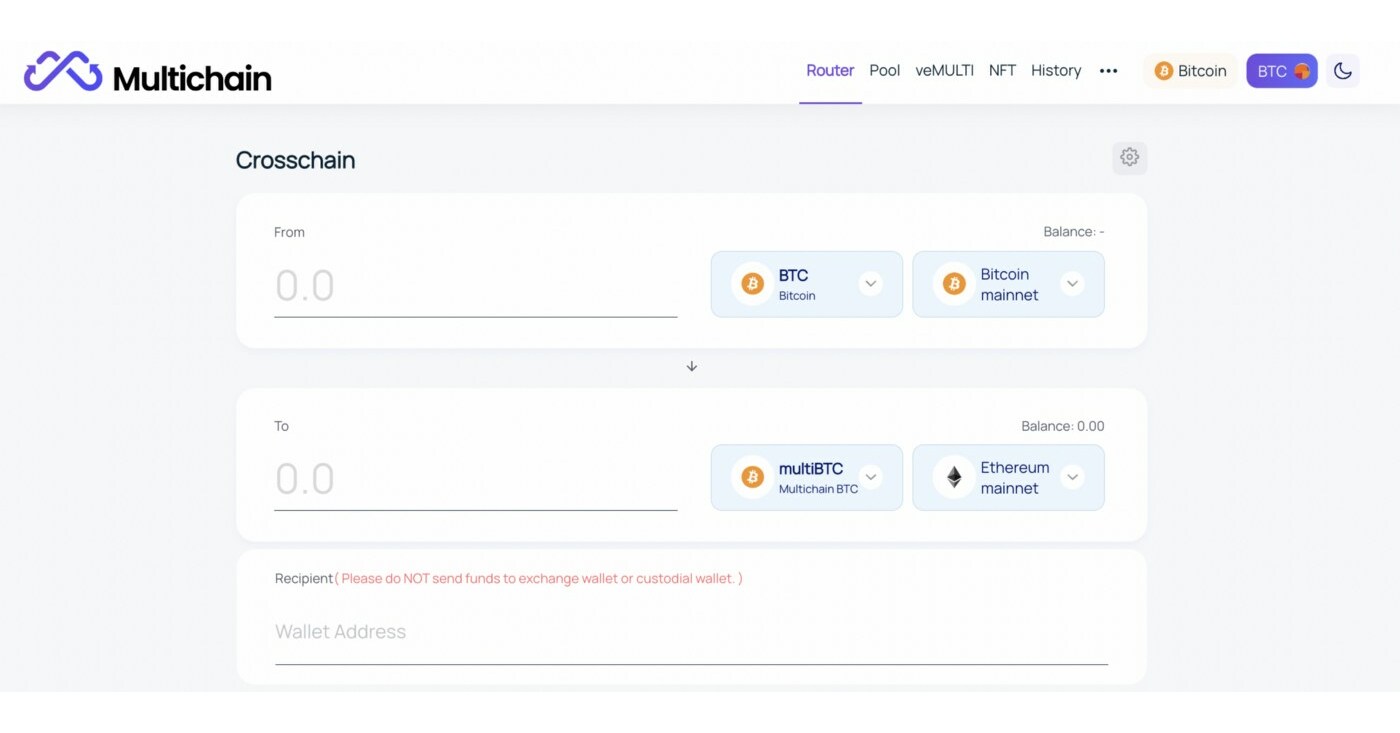Go to the veMULTI tab
Image resolution: width=1400 pixels, height=733 pixels.
click(944, 71)
